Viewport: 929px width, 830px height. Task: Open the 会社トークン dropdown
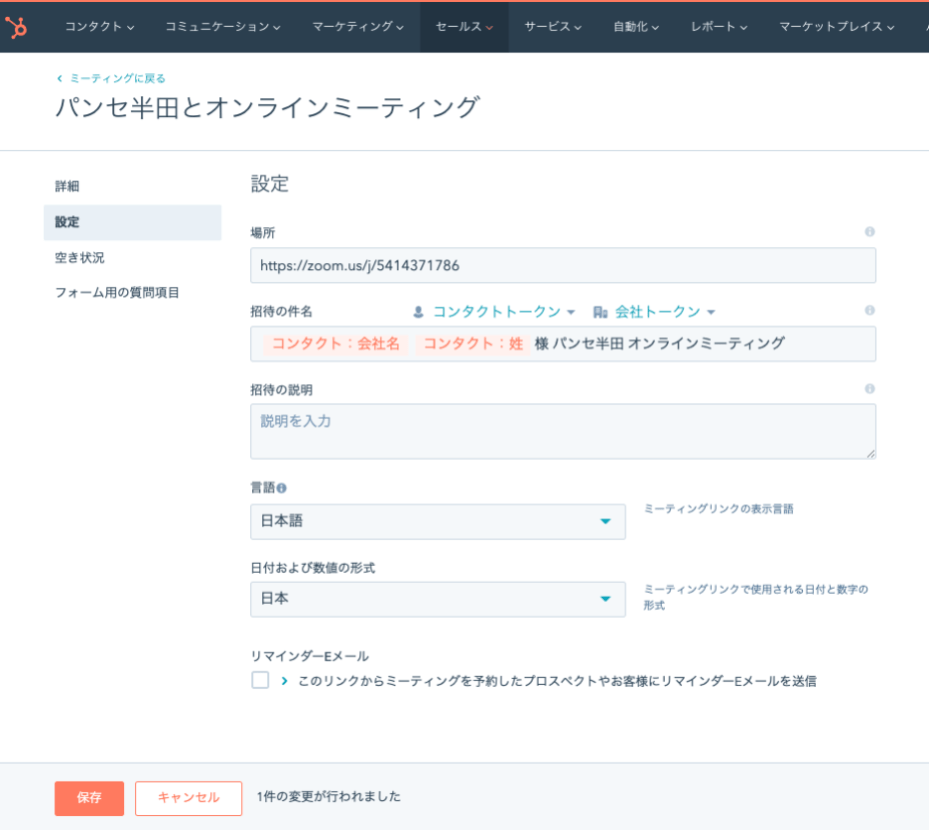point(654,312)
